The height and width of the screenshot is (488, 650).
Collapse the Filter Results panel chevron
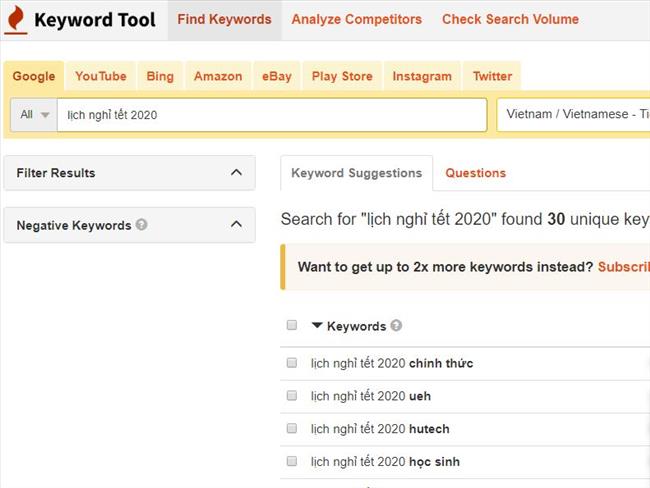(236, 172)
